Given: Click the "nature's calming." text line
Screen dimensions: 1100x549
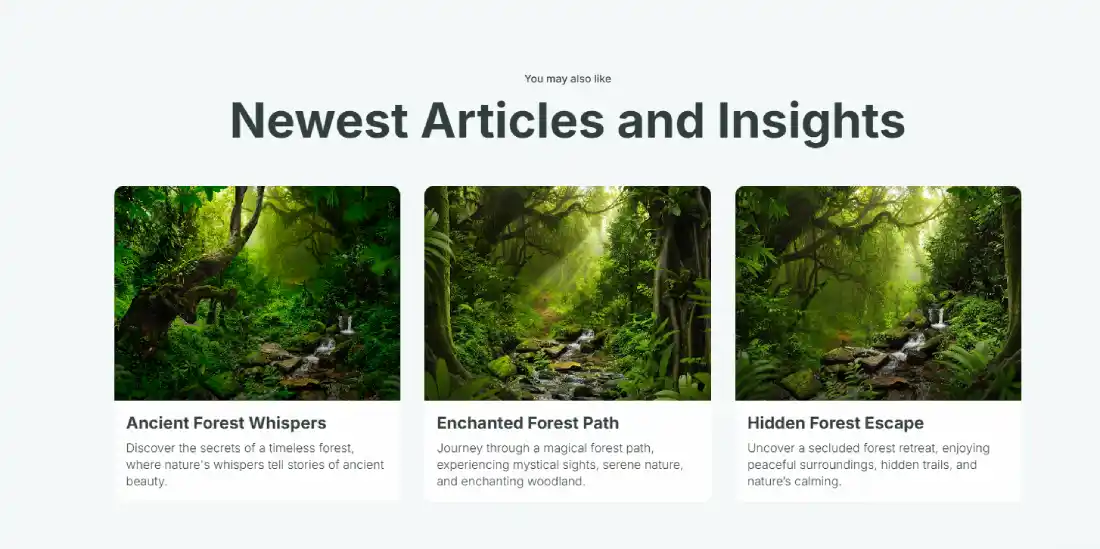Looking at the screenshot, I should (793, 481).
